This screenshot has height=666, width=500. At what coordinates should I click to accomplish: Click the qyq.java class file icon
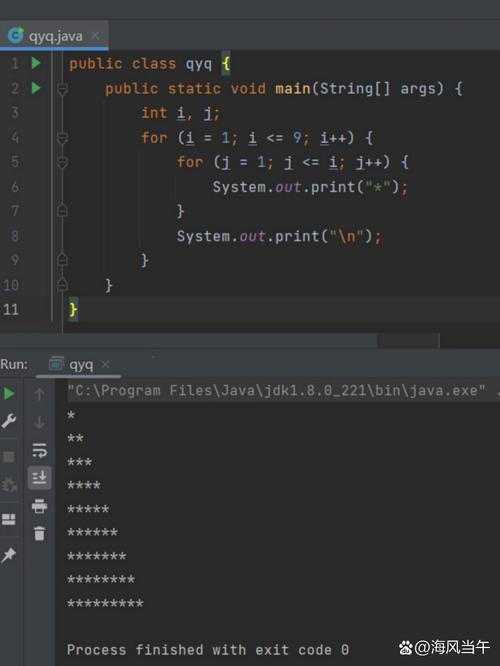tap(16, 36)
